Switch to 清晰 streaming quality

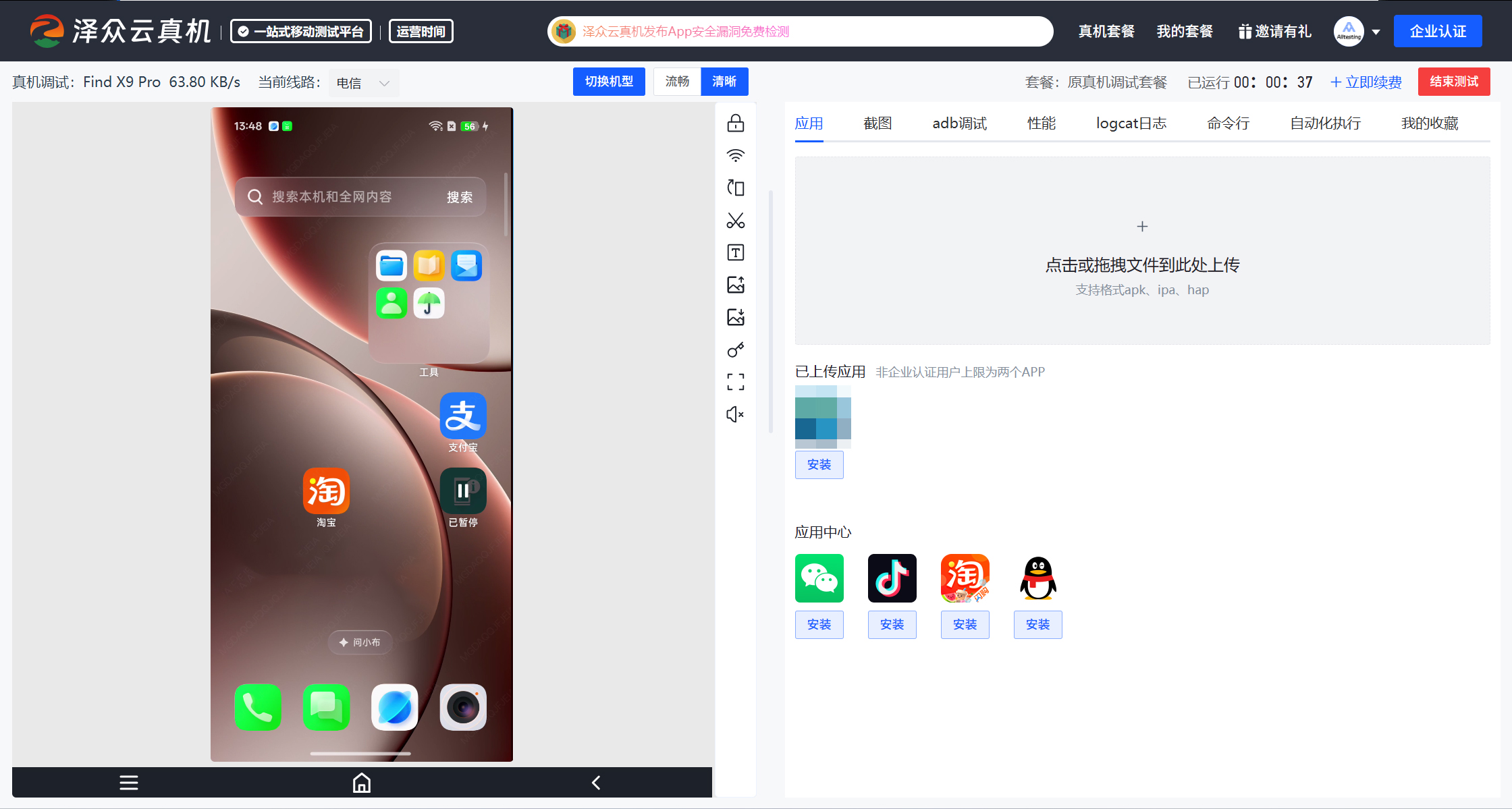(724, 82)
